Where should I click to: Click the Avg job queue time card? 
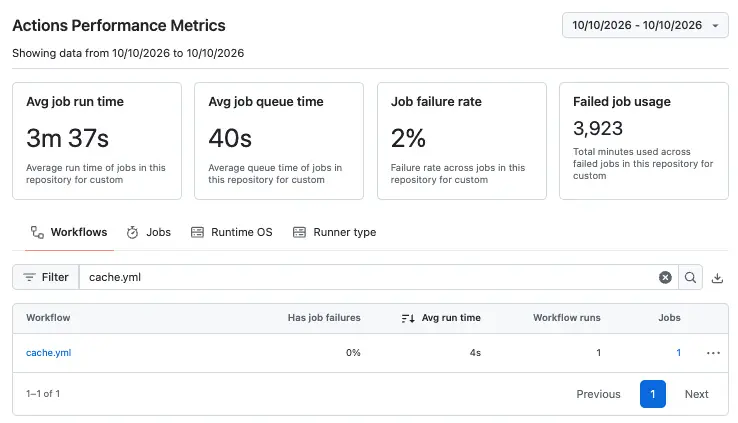(x=279, y=141)
